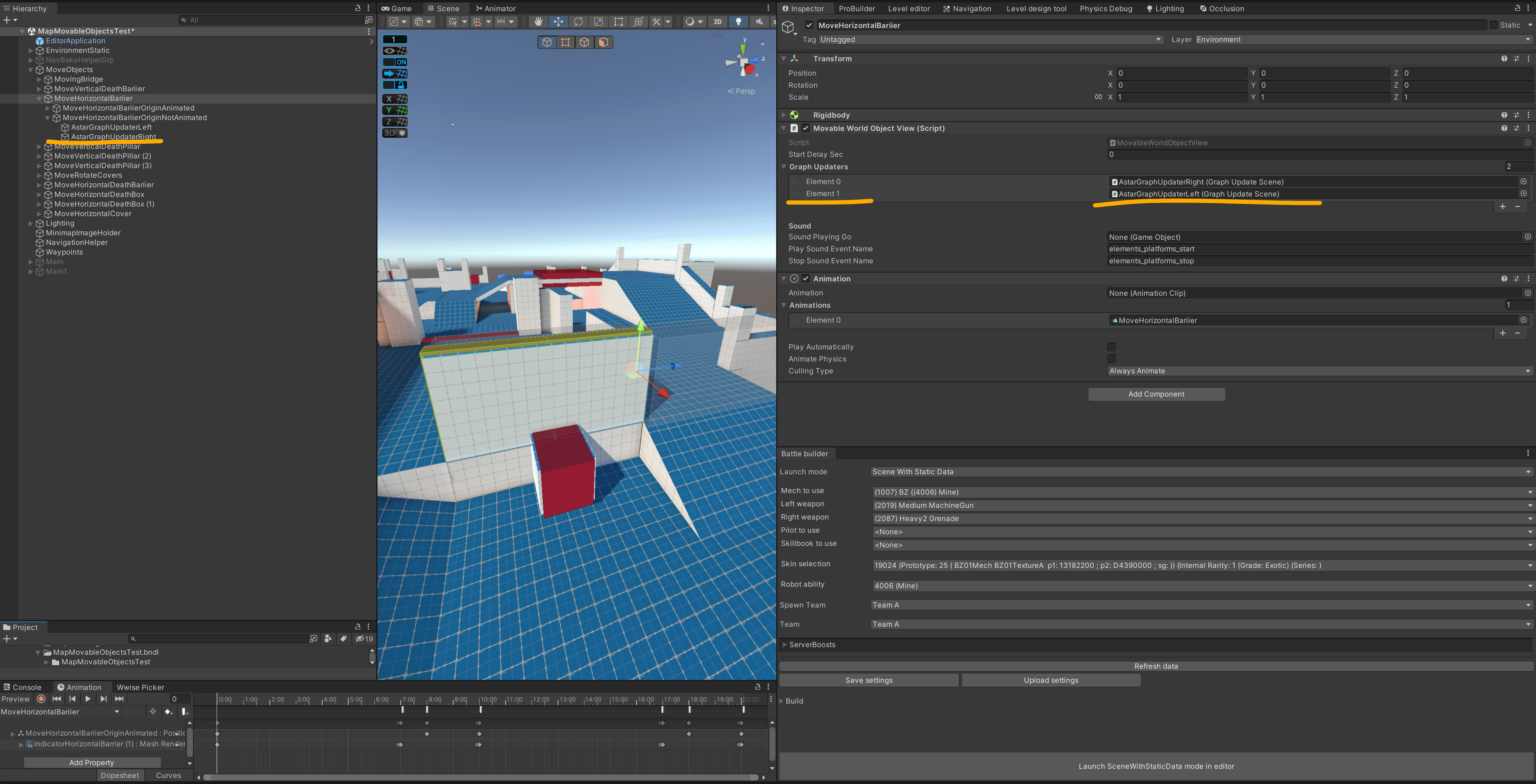Select the Rect tool

coord(618,22)
